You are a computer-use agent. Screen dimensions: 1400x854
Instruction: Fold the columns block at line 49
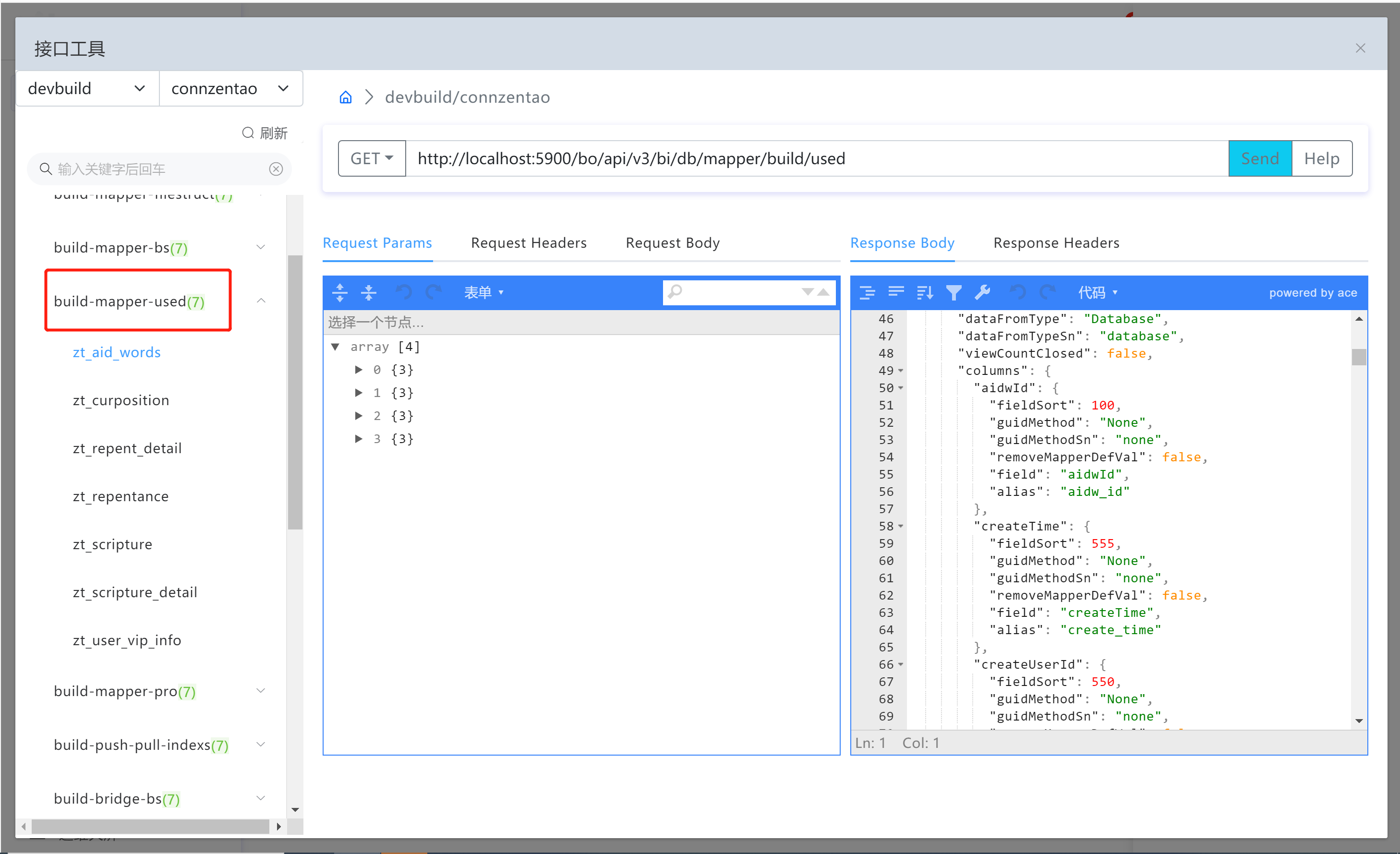[x=901, y=371]
